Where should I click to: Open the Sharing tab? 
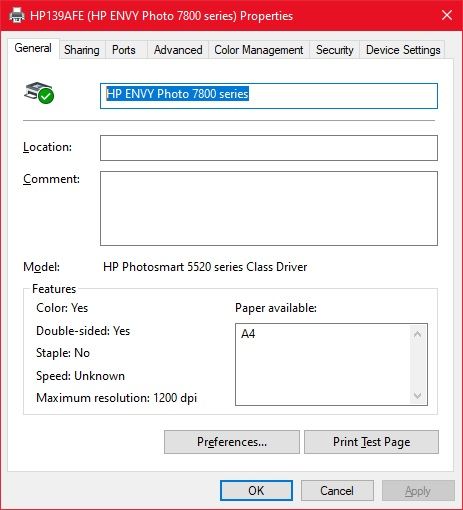click(82, 50)
